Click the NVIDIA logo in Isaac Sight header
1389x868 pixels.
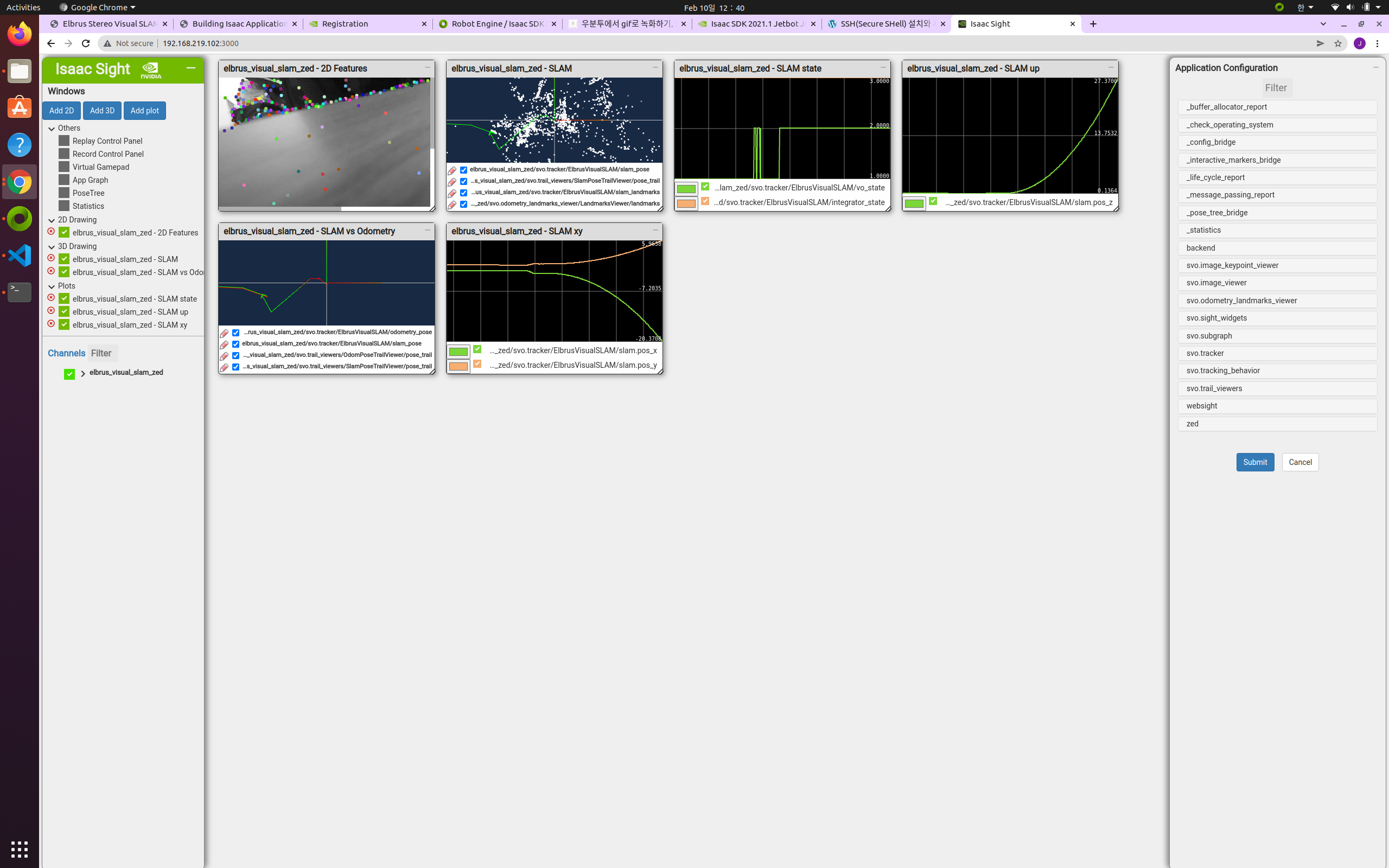[151, 69]
